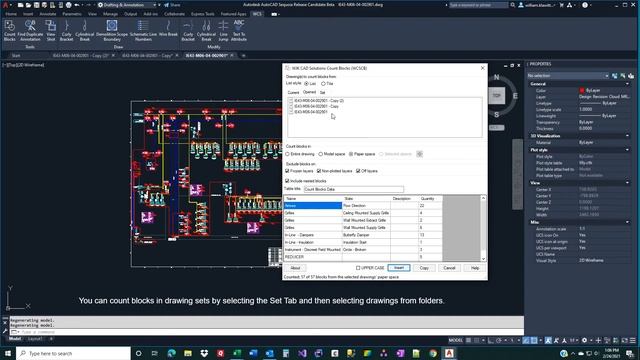Collapse the General section in Properties
Image resolution: width=640 pixels, height=360 pixels.
(627, 84)
